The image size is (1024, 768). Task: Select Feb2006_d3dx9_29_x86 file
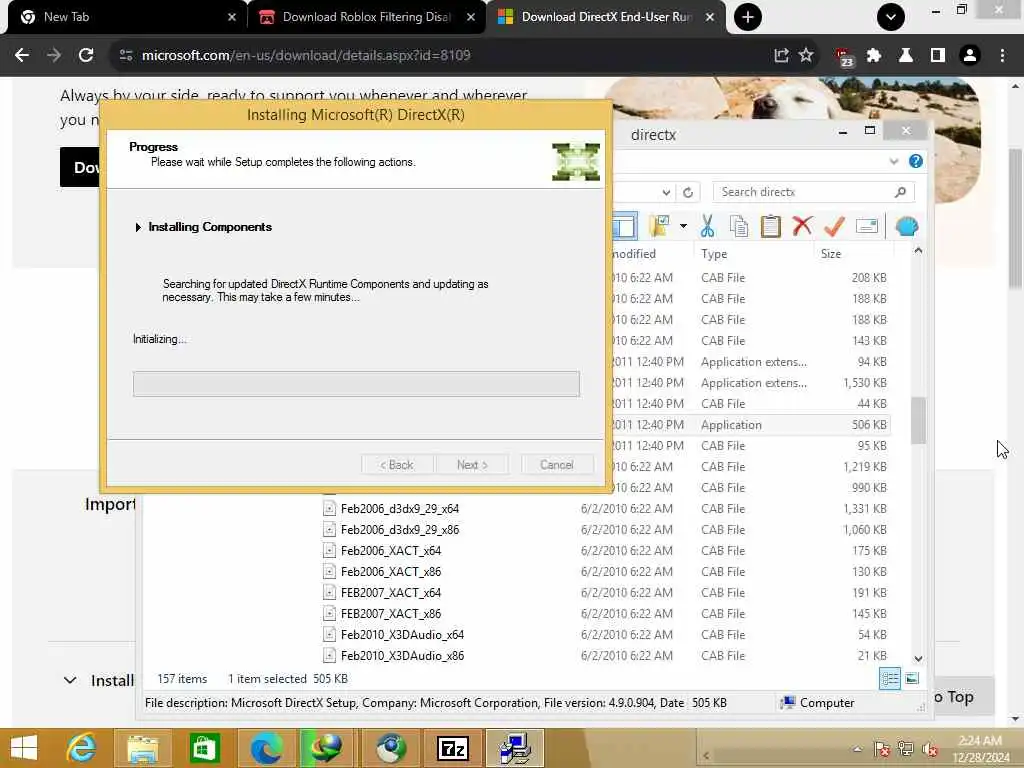pos(400,530)
